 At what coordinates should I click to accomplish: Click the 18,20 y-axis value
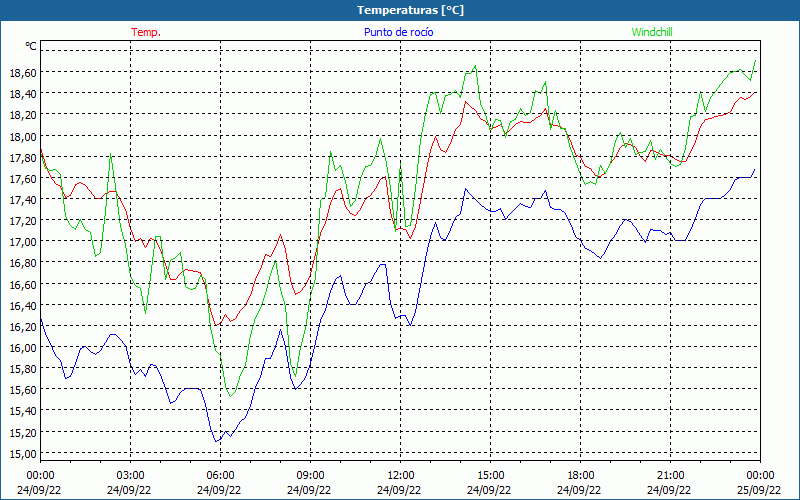click(x=23, y=115)
